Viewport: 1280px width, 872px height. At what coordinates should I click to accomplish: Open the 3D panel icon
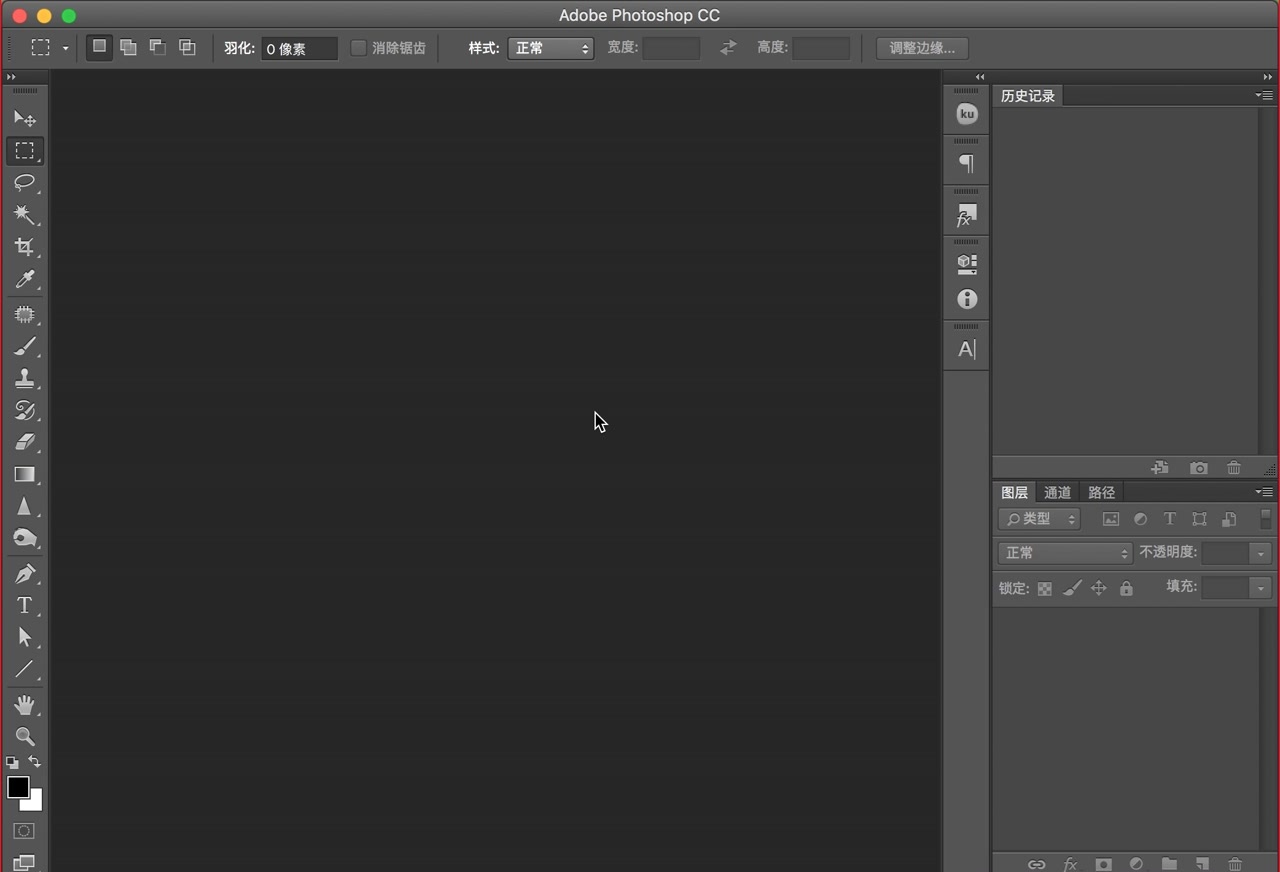967,264
